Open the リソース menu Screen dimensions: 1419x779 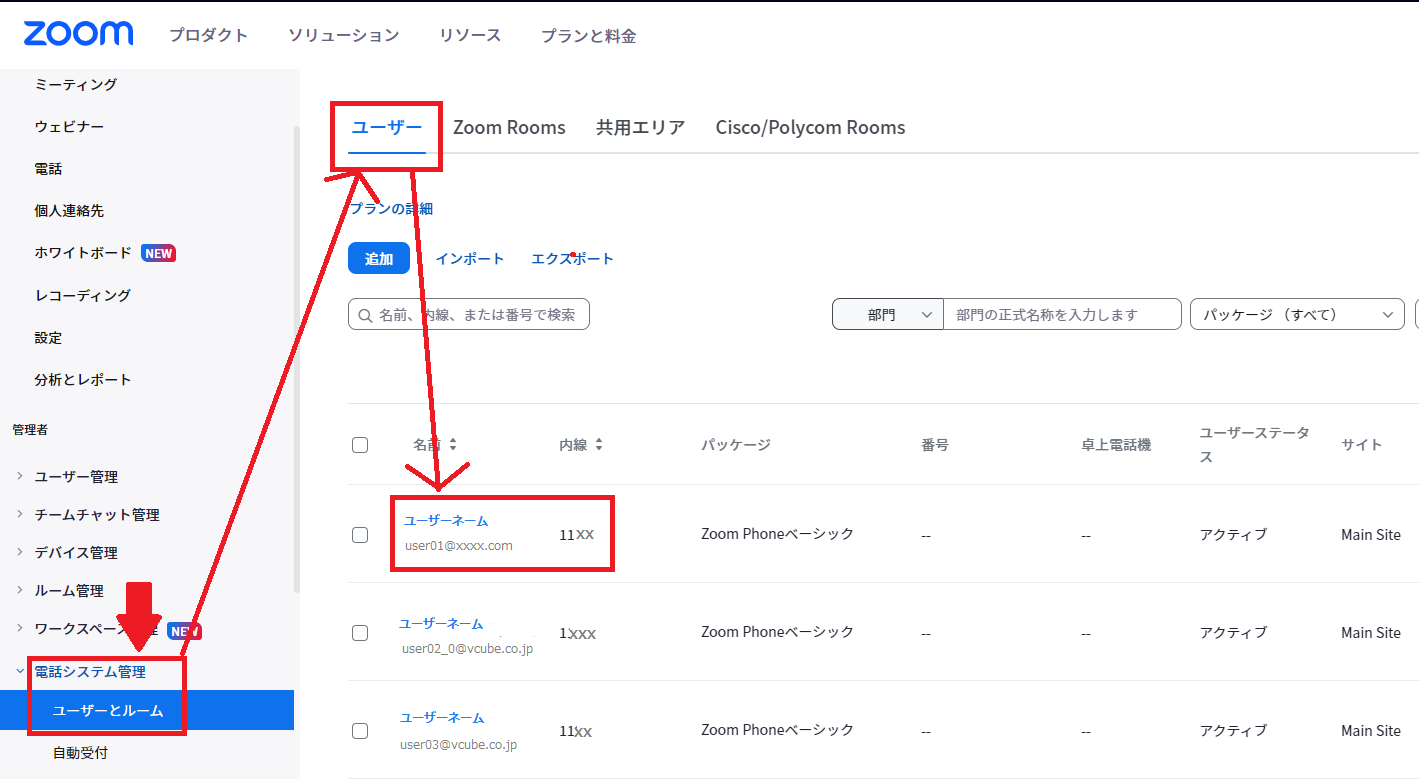click(470, 35)
